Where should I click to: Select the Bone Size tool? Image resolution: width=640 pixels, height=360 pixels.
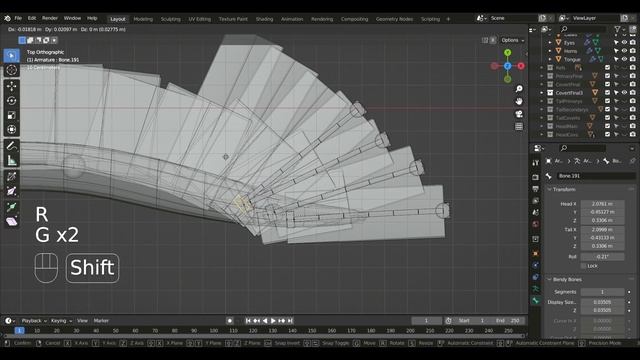pyautogui.click(x=11, y=191)
